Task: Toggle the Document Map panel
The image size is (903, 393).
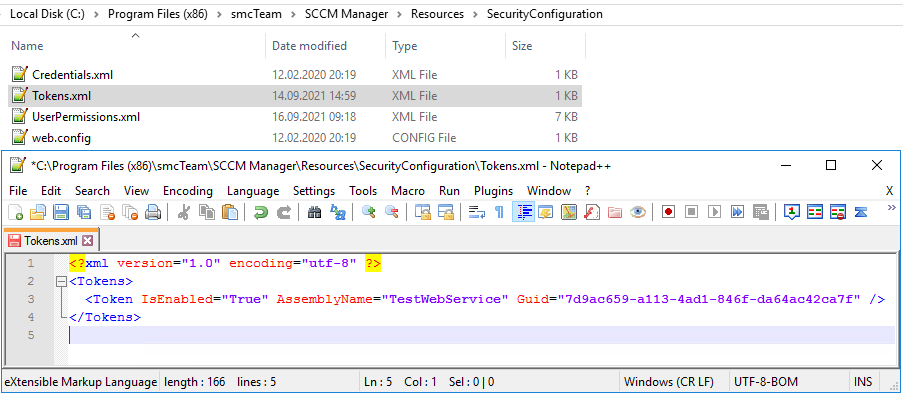Action: [x=568, y=212]
